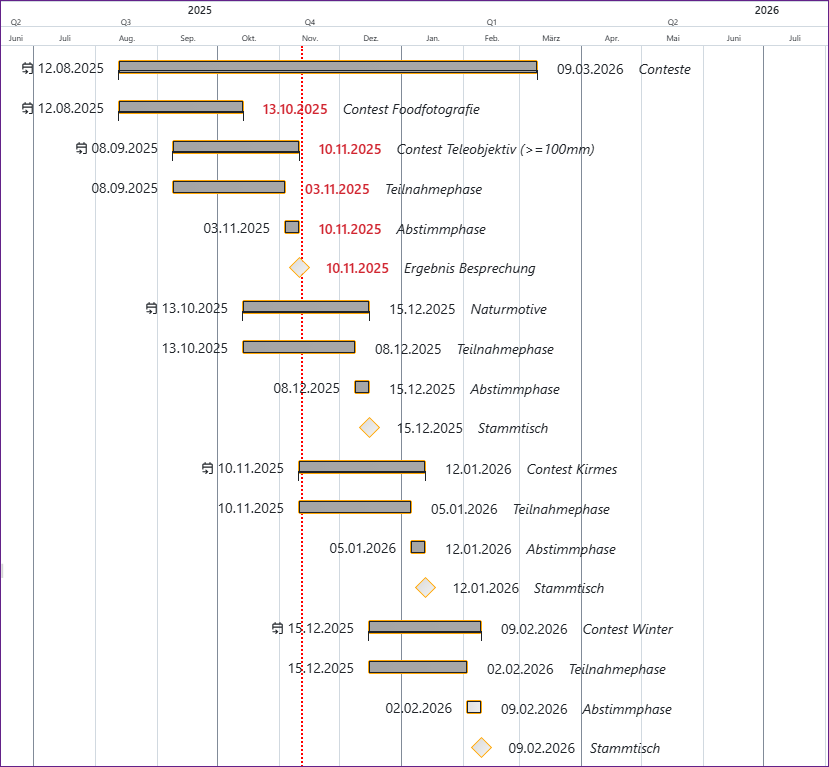This screenshot has width=829, height=767.
Task: Click the Nov. month header in the timeline
Action: (x=310, y=38)
